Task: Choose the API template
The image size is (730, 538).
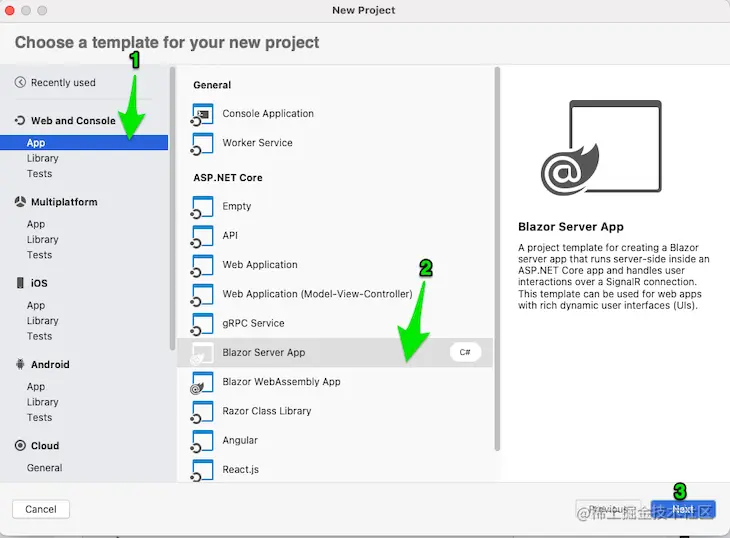Action: coord(334,235)
